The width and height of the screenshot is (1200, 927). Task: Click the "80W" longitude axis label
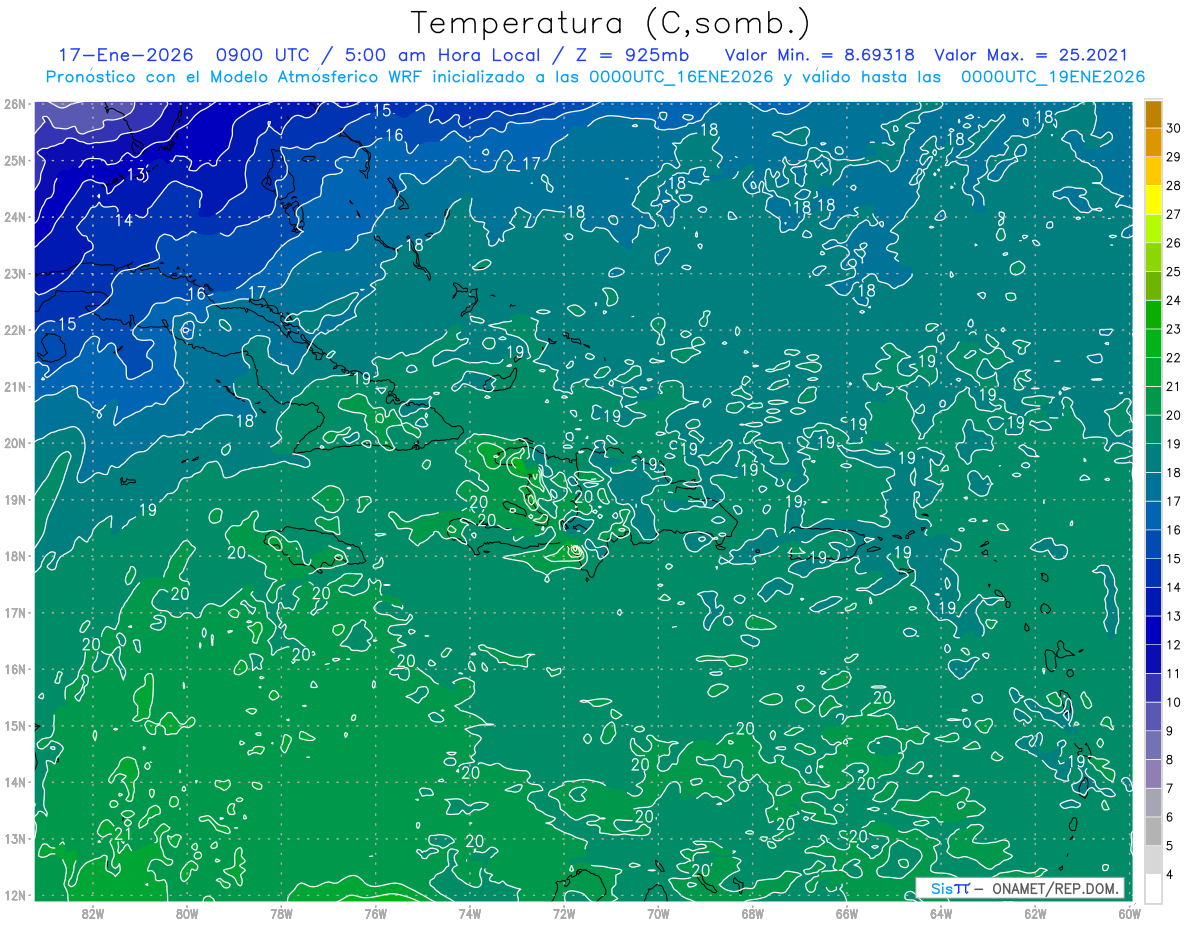pyautogui.click(x=186, y=913)
